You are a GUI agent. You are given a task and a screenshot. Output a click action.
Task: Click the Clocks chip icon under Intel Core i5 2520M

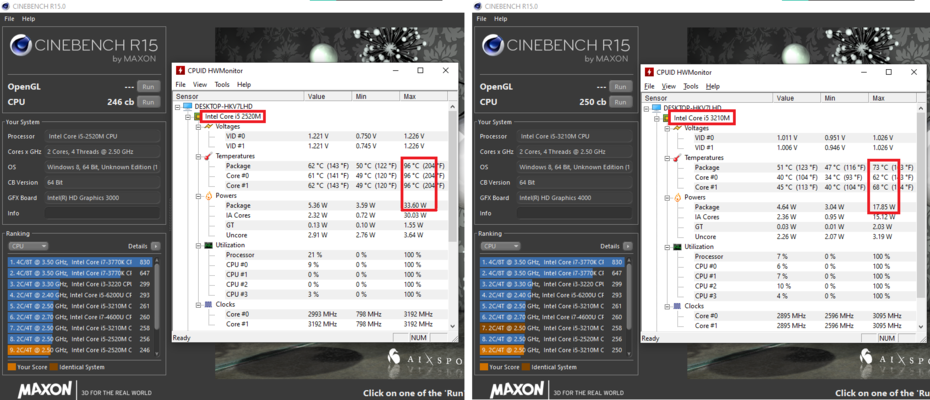point(208,304)
